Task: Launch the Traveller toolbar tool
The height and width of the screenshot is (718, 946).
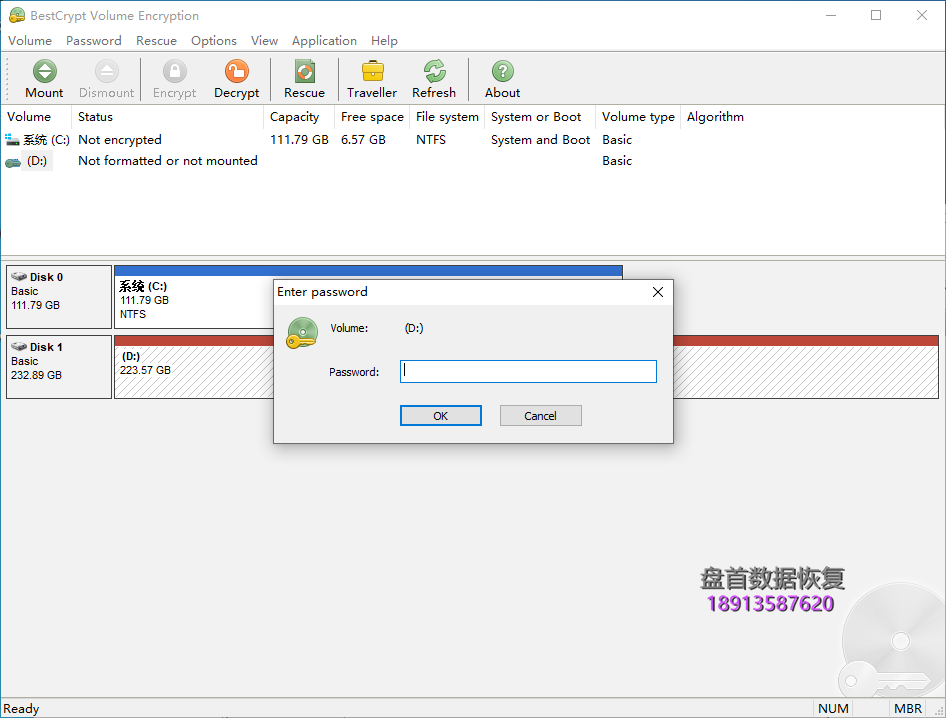Action: pyautogui.click(x=372, y=79)
